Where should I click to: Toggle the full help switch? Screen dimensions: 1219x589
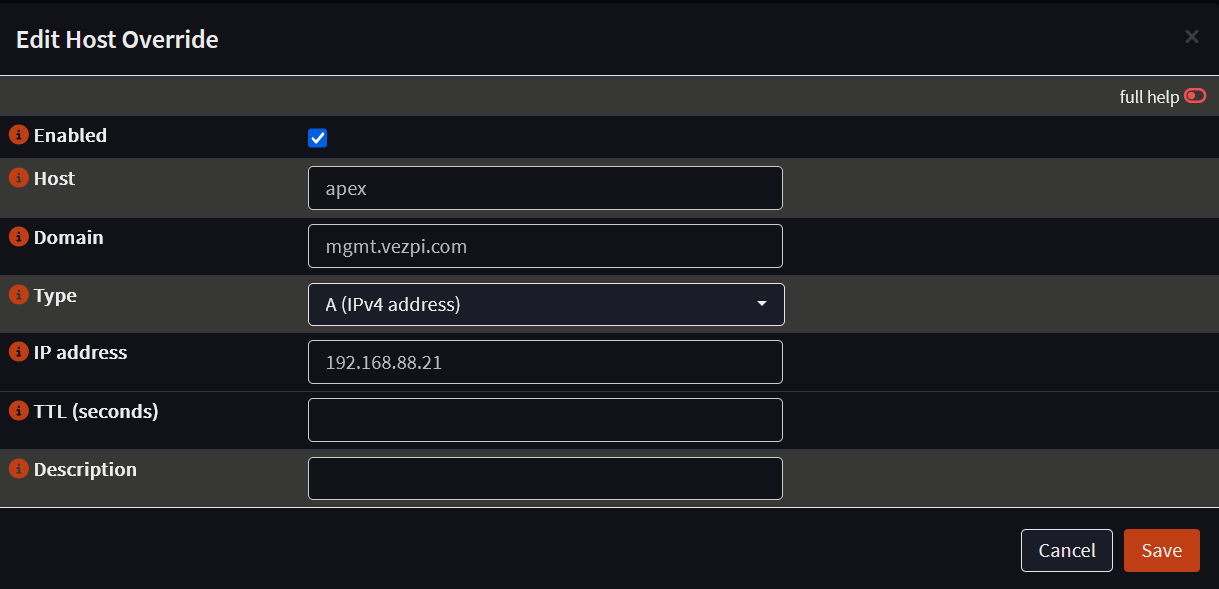1195,96
